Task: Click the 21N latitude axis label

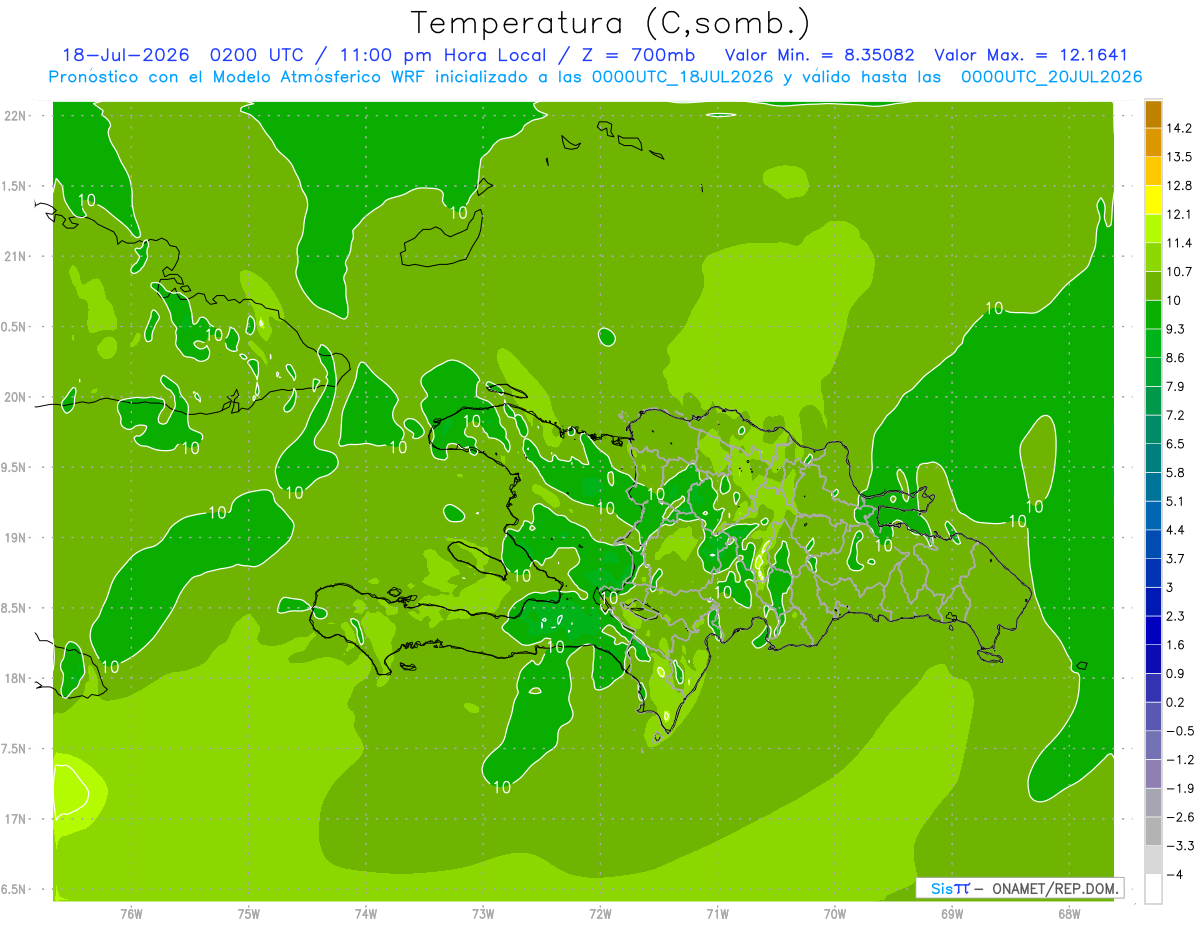Action: [x=16, y=256]
